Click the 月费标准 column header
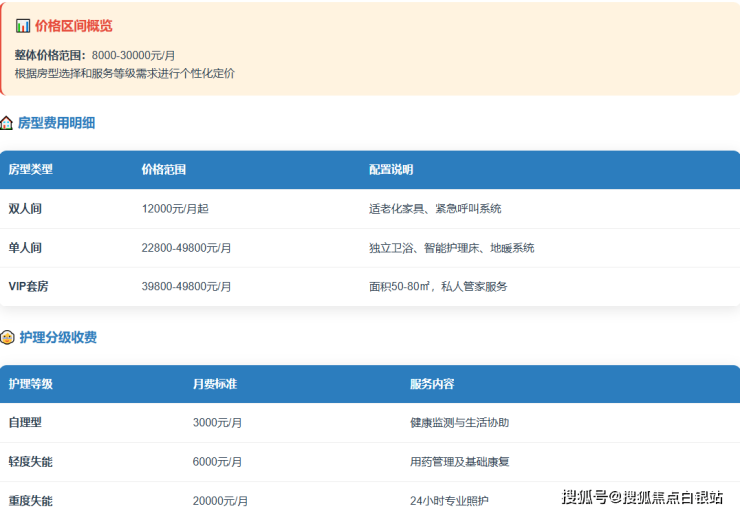Image resolution: width=740 pixels, height=513 pixels. click(x=215, y=384)
